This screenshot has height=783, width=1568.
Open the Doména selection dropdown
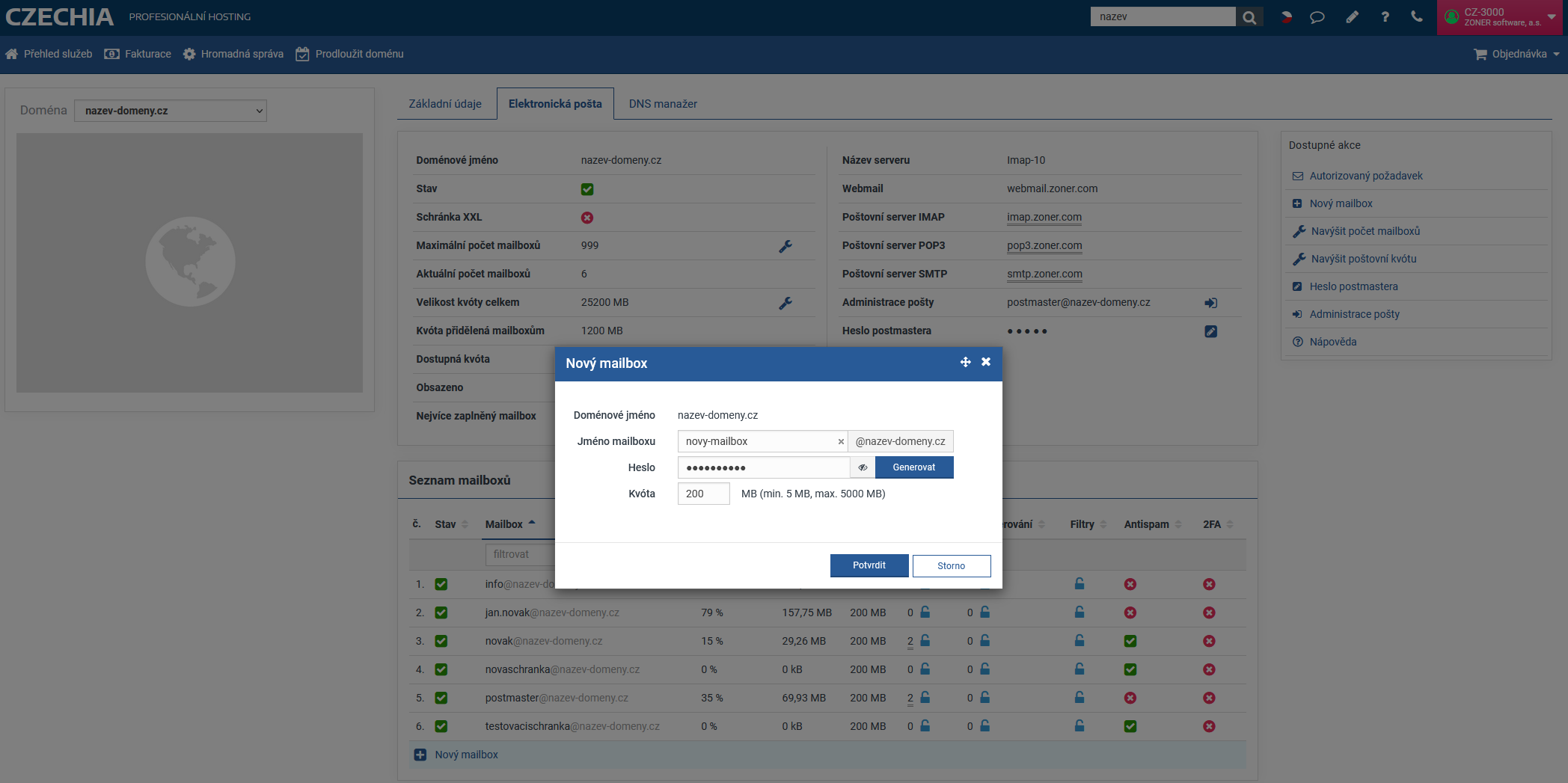pyautogui.click(x=171, y=111)
